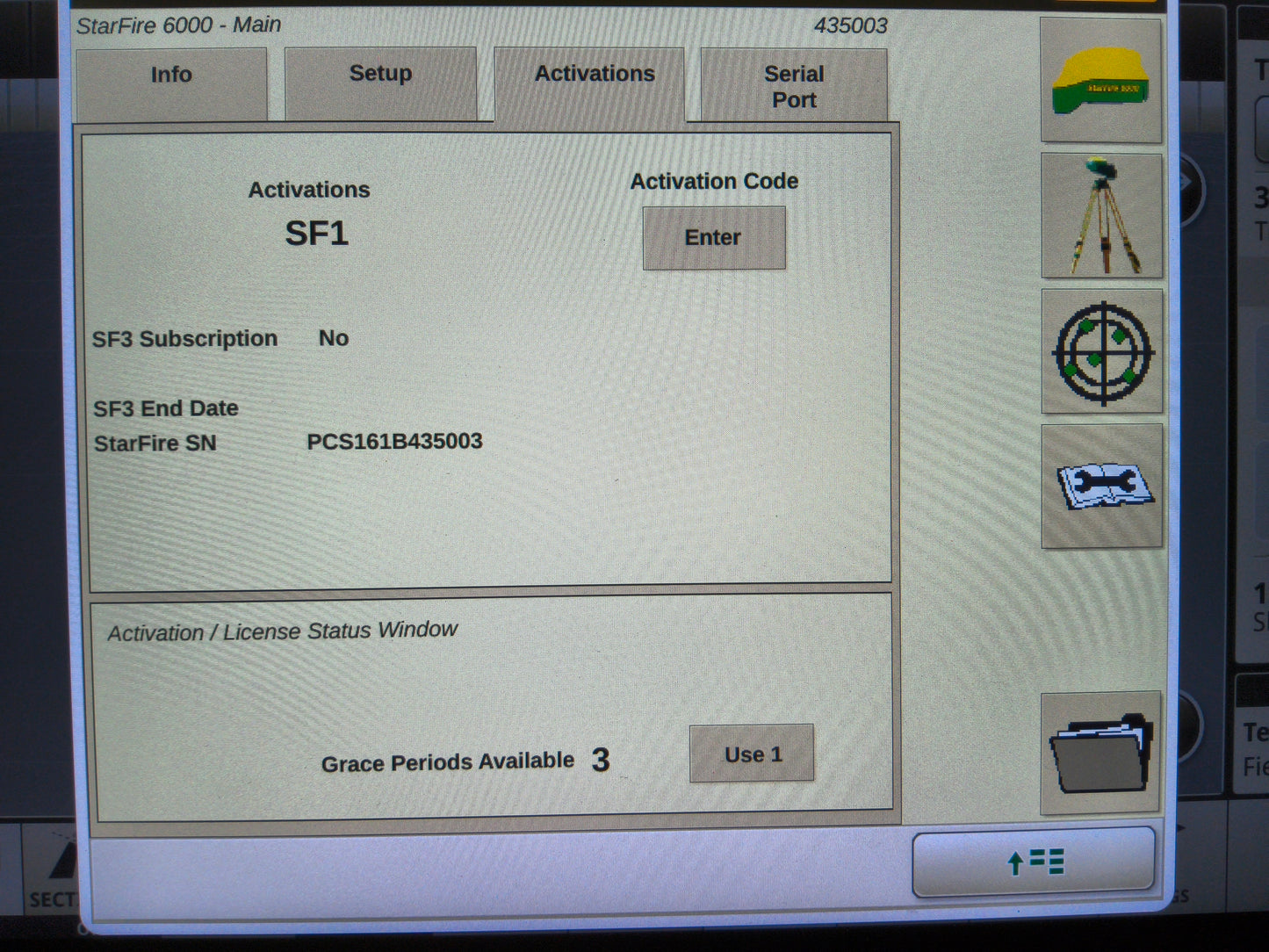
Task: Click the SF3 End Date label
Action: [x=166, y=408]
